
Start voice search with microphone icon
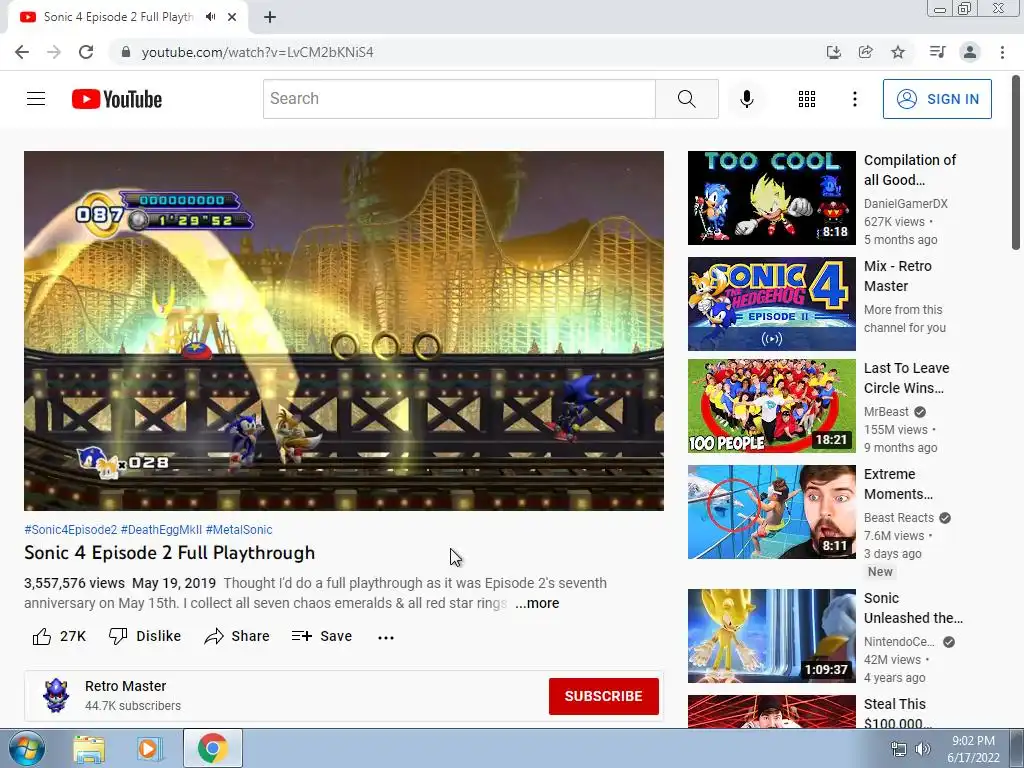[x=746, y=99]
